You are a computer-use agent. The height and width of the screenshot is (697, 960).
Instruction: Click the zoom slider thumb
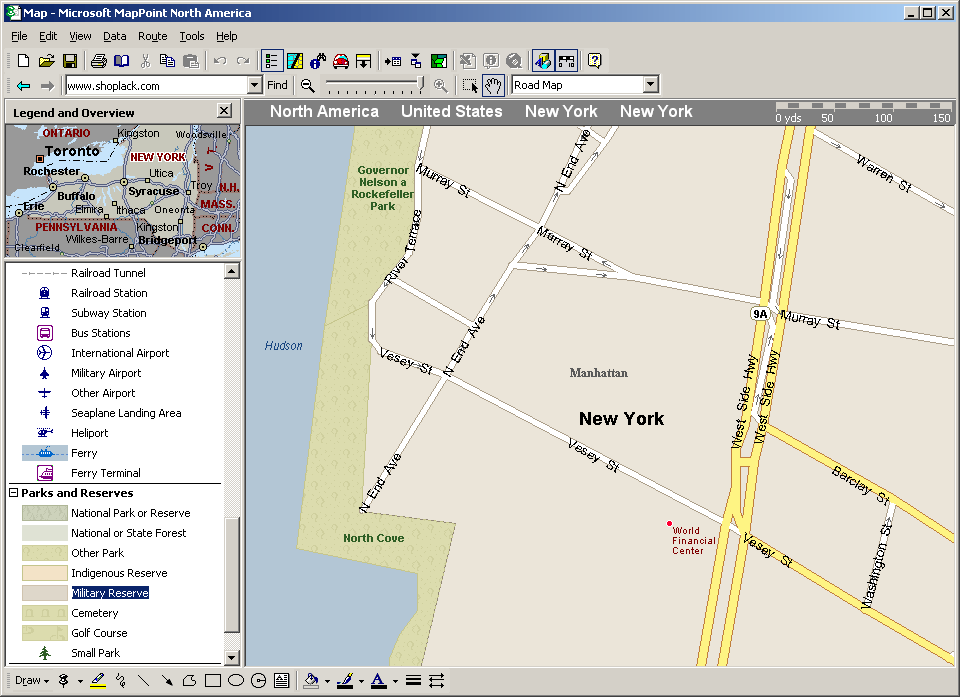click(x=421, y=85)
